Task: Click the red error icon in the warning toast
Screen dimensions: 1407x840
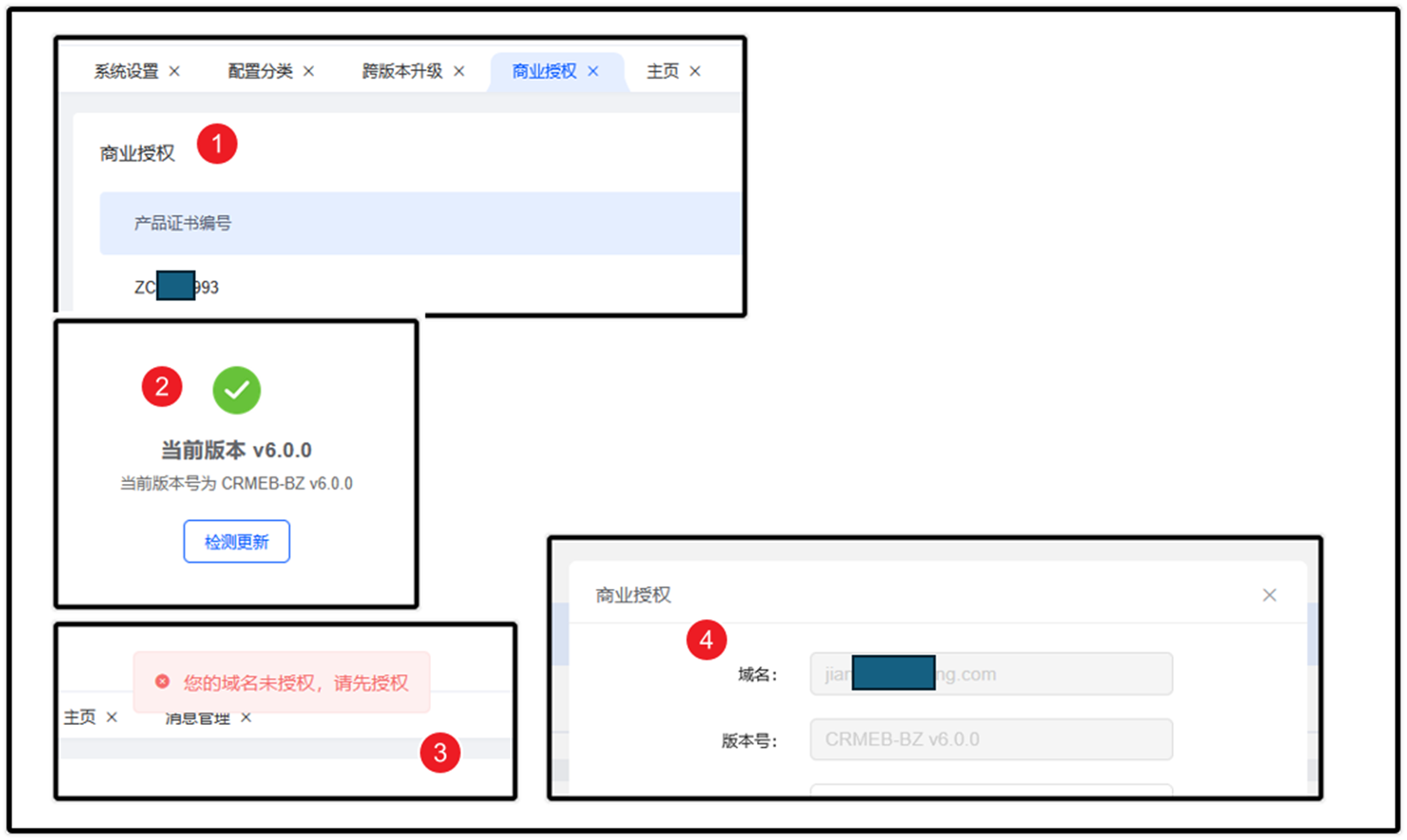Action: pos(163,681)
